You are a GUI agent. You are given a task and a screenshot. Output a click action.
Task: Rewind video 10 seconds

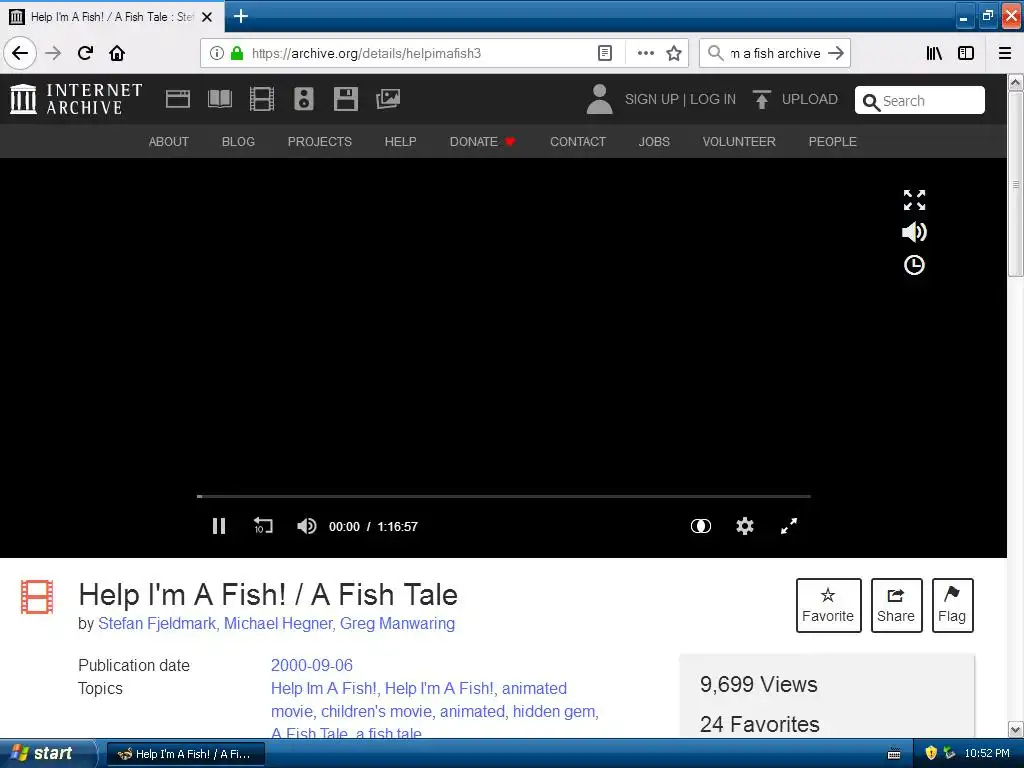(263, 526)
